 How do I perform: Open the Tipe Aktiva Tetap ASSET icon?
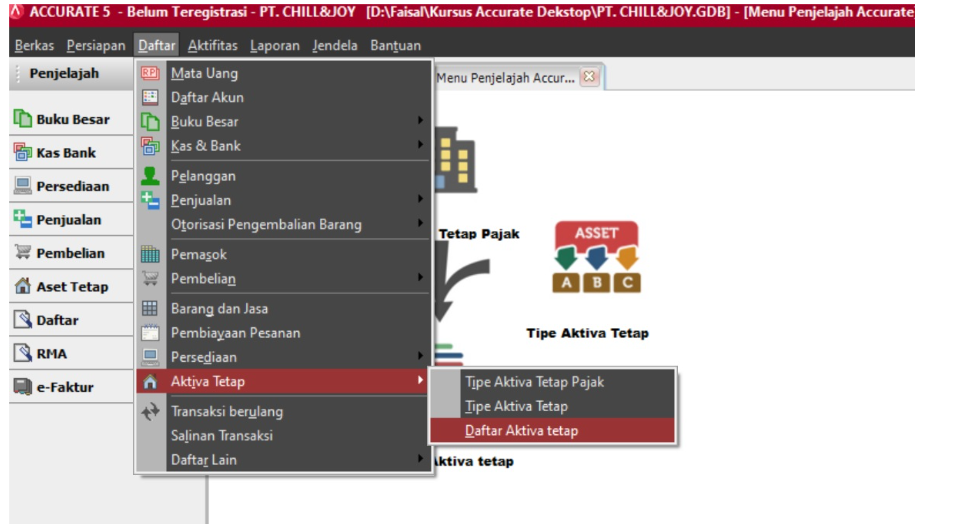596,258
